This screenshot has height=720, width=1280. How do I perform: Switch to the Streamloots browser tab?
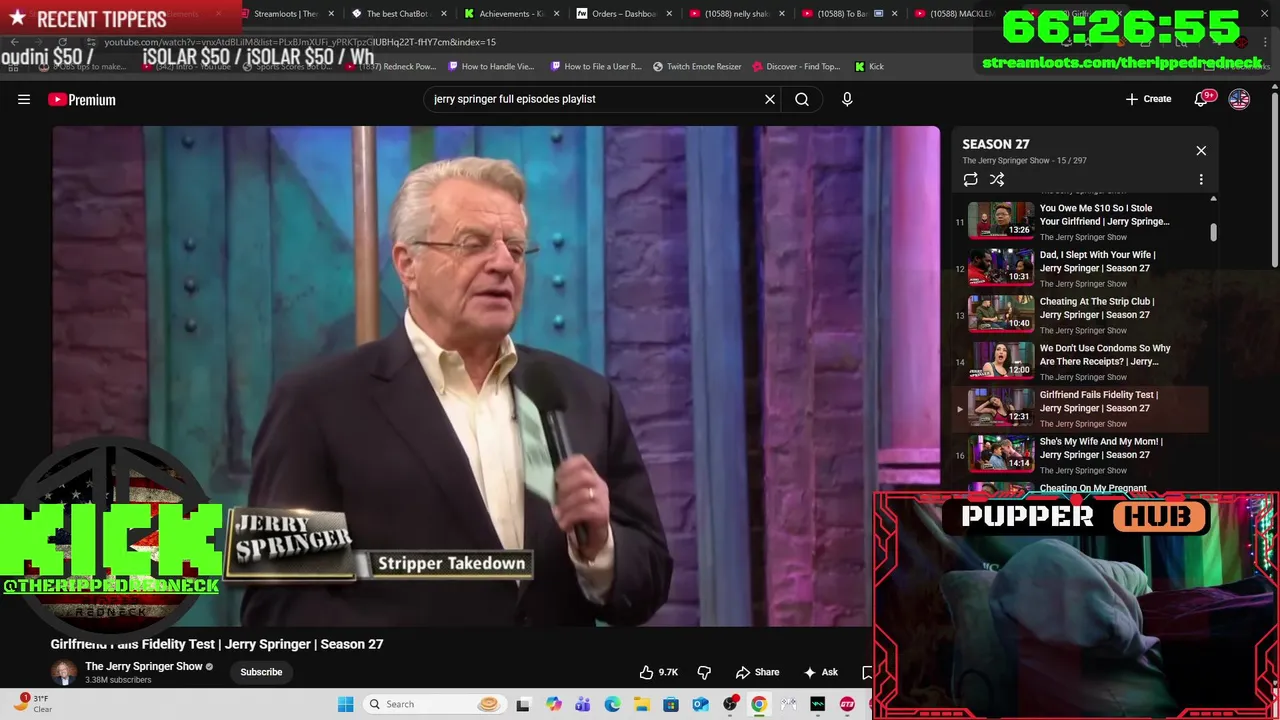[x=284, y=14]
